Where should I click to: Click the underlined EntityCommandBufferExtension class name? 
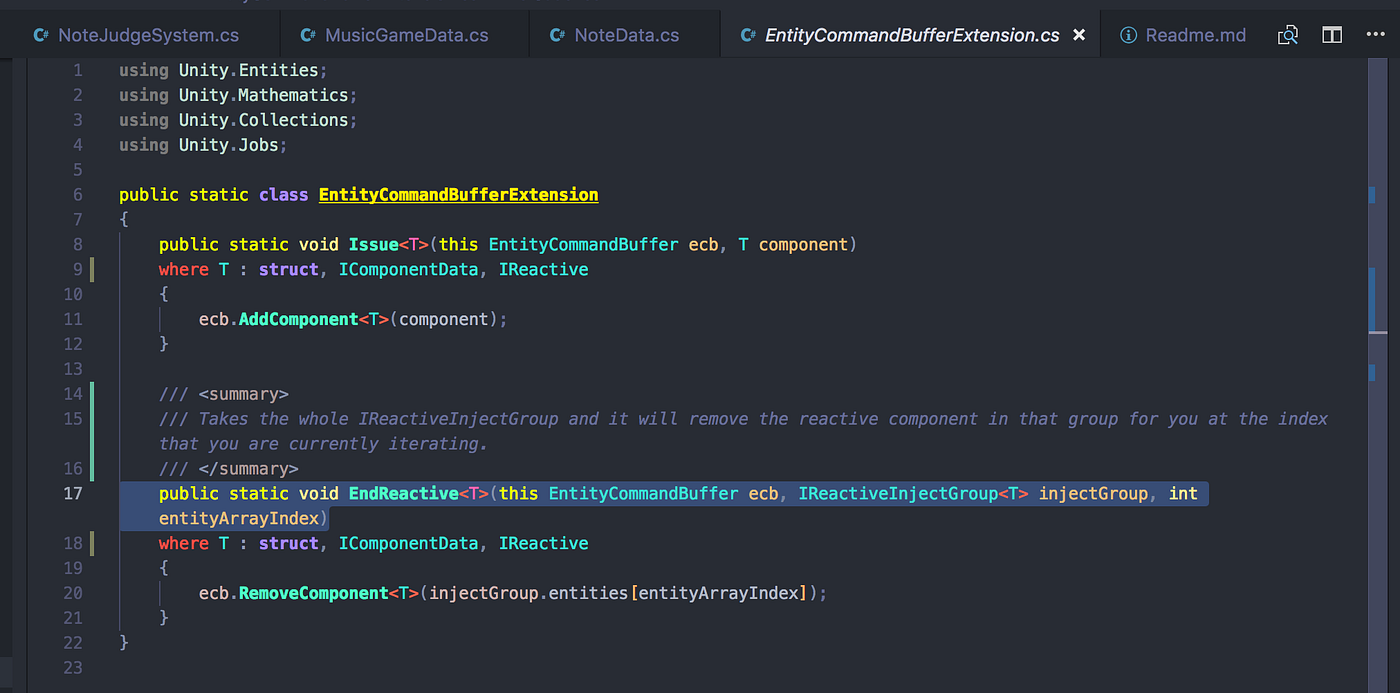click(x=458, y=194)
